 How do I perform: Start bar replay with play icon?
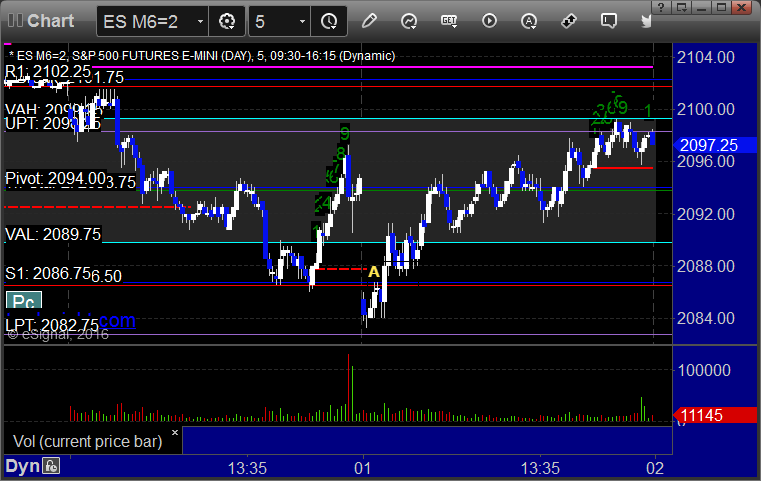[x=489, y=21]
